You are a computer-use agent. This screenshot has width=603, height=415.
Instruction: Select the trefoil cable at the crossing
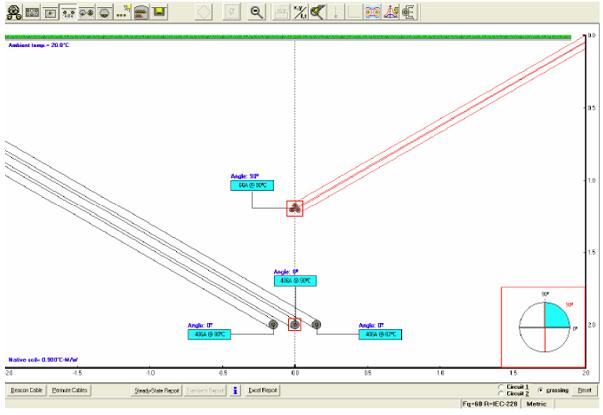(294, 208)
